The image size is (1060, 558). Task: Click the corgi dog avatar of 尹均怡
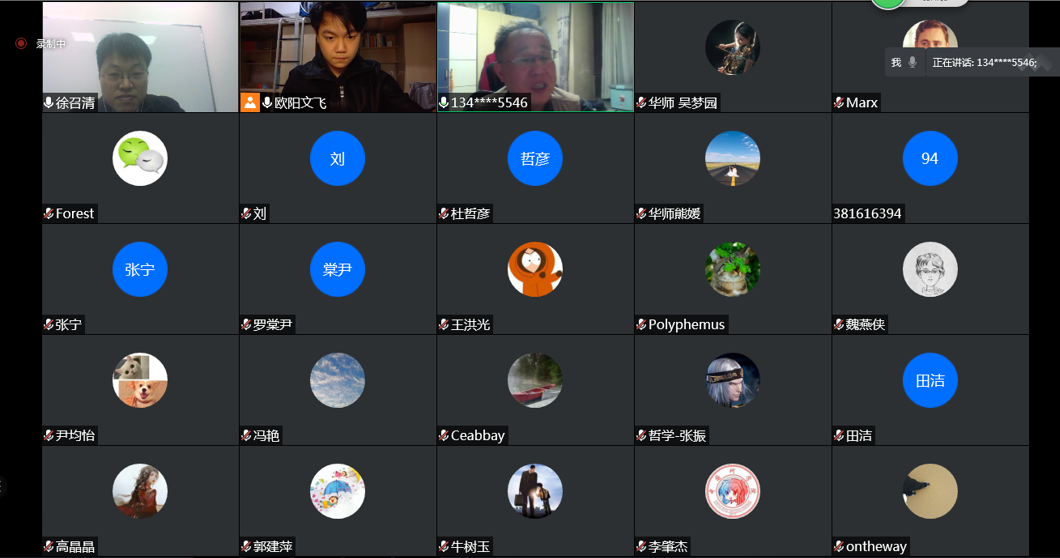140,381
